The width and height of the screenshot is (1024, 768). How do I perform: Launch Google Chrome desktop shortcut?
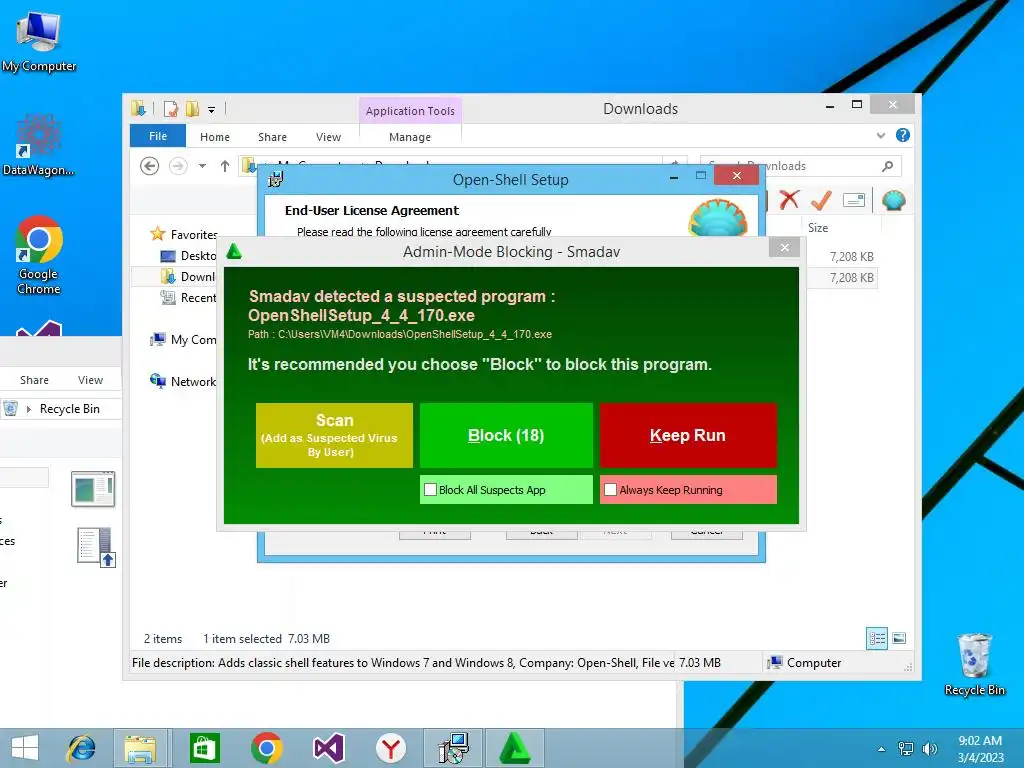point(39,255)
